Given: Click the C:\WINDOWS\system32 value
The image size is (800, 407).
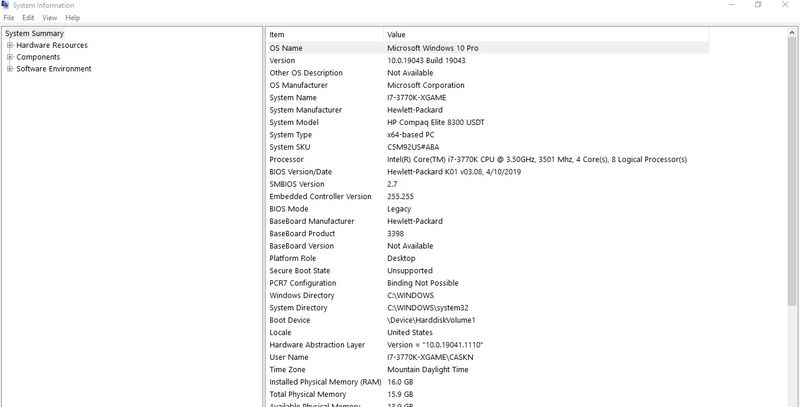Looking at the screenshot, I should point(428,308).
